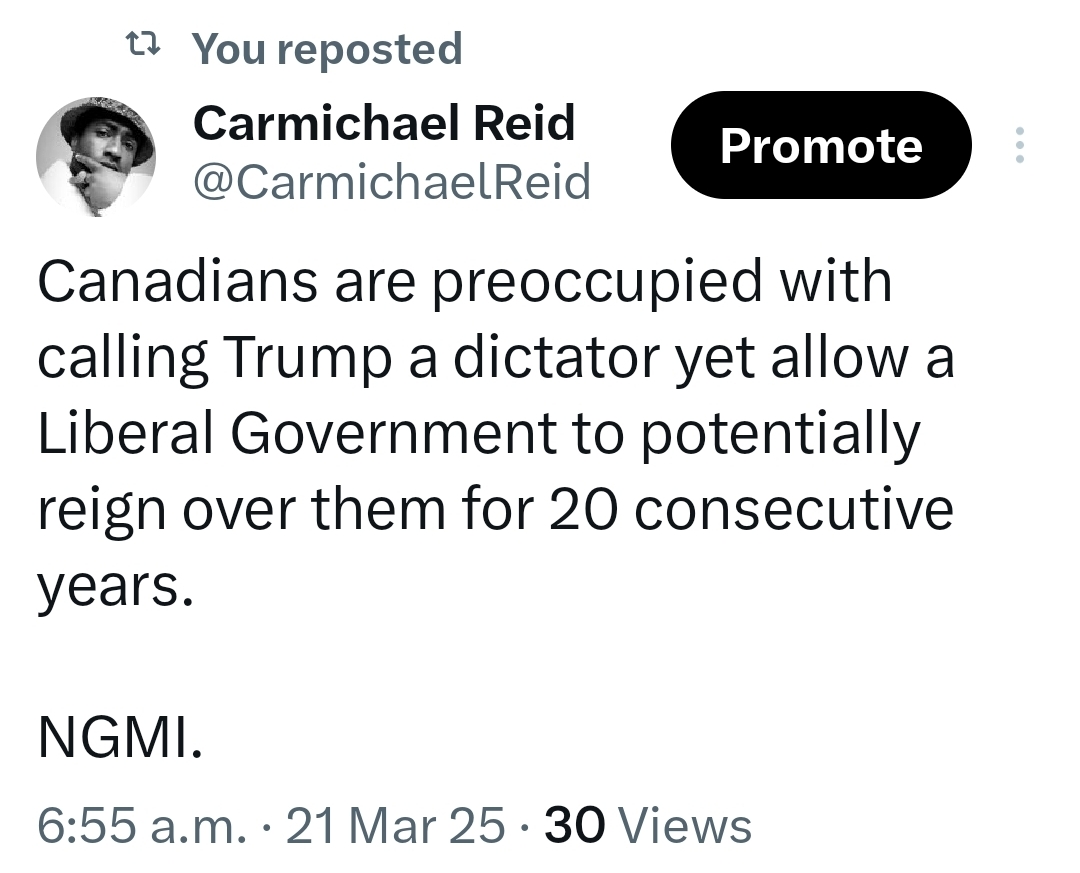Click the word "years." in the post
The width and height of the screenshot is (1080, 873).
(x=114, y=588)
